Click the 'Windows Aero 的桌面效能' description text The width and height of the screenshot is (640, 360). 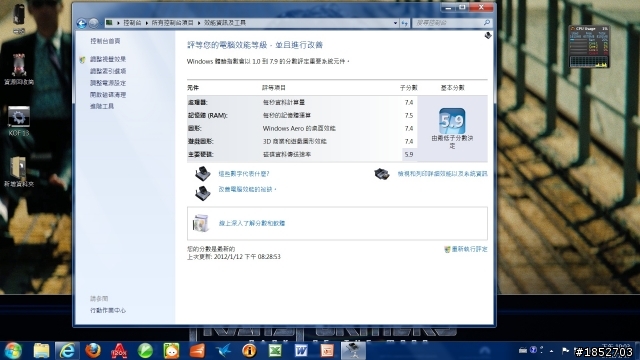(x=299, y=128)
